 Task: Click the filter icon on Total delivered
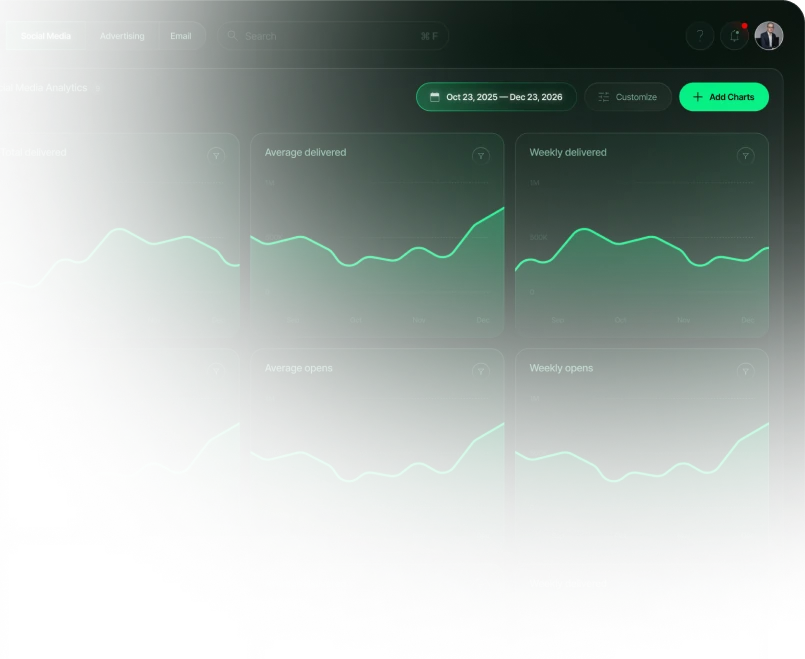pyautogui.click(x=216, y=156)
